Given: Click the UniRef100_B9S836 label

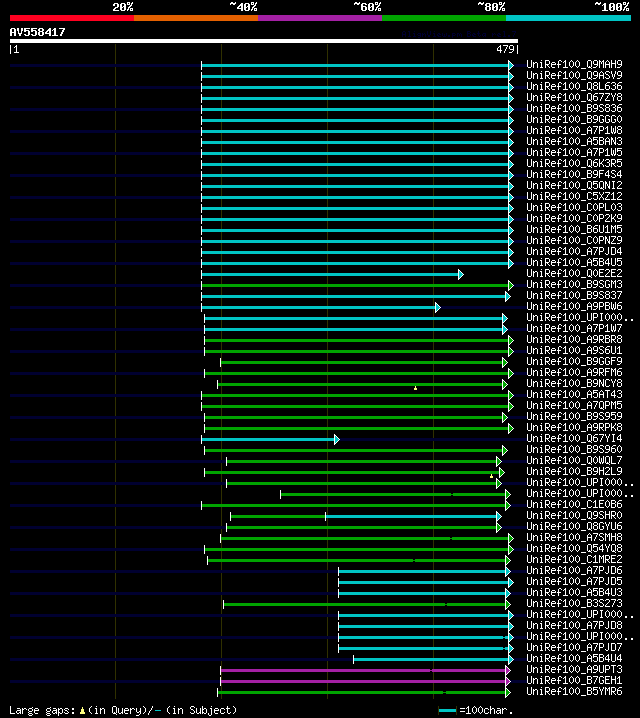Looking at the screenshot, I should click(x=574, y=108).
